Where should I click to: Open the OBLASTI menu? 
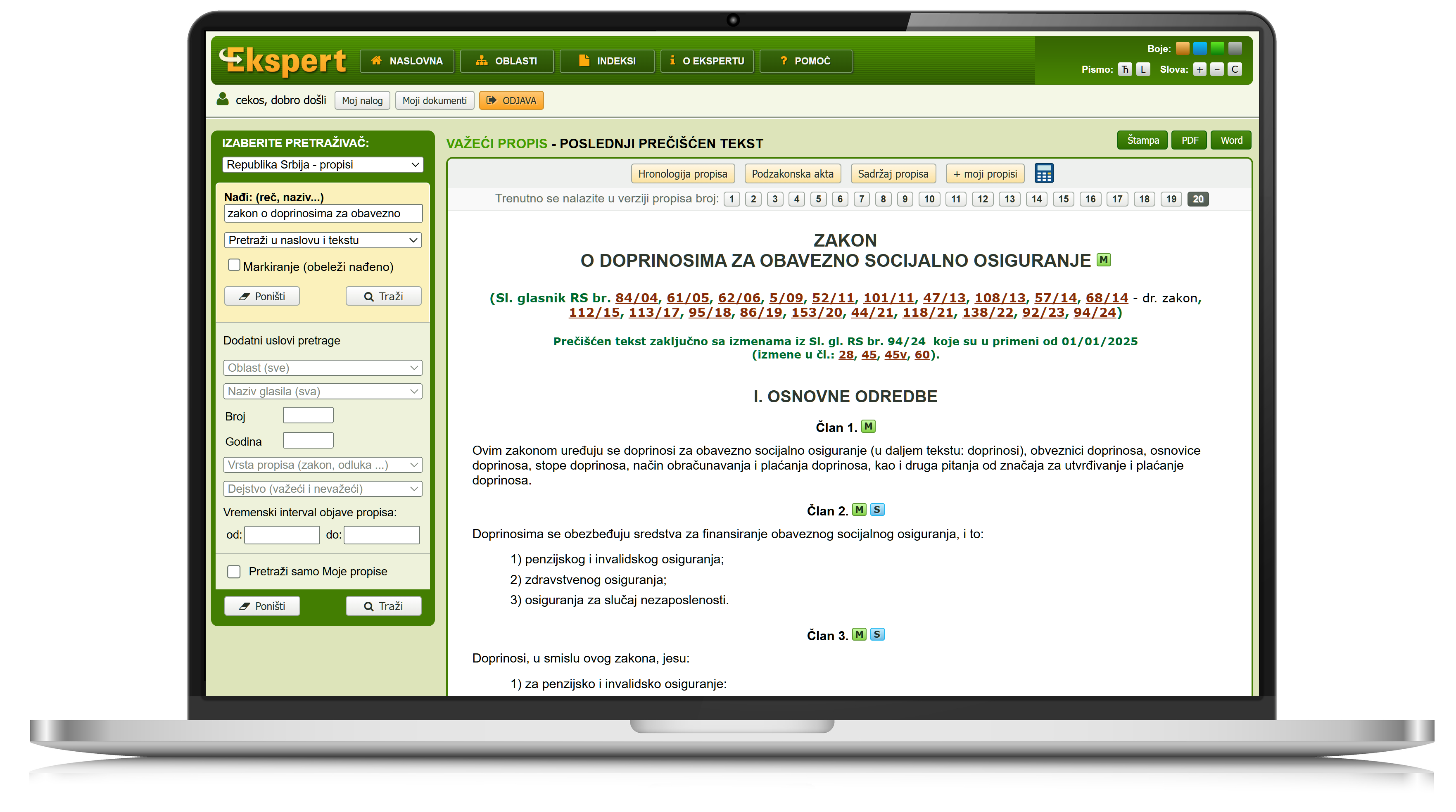point(507,61)
